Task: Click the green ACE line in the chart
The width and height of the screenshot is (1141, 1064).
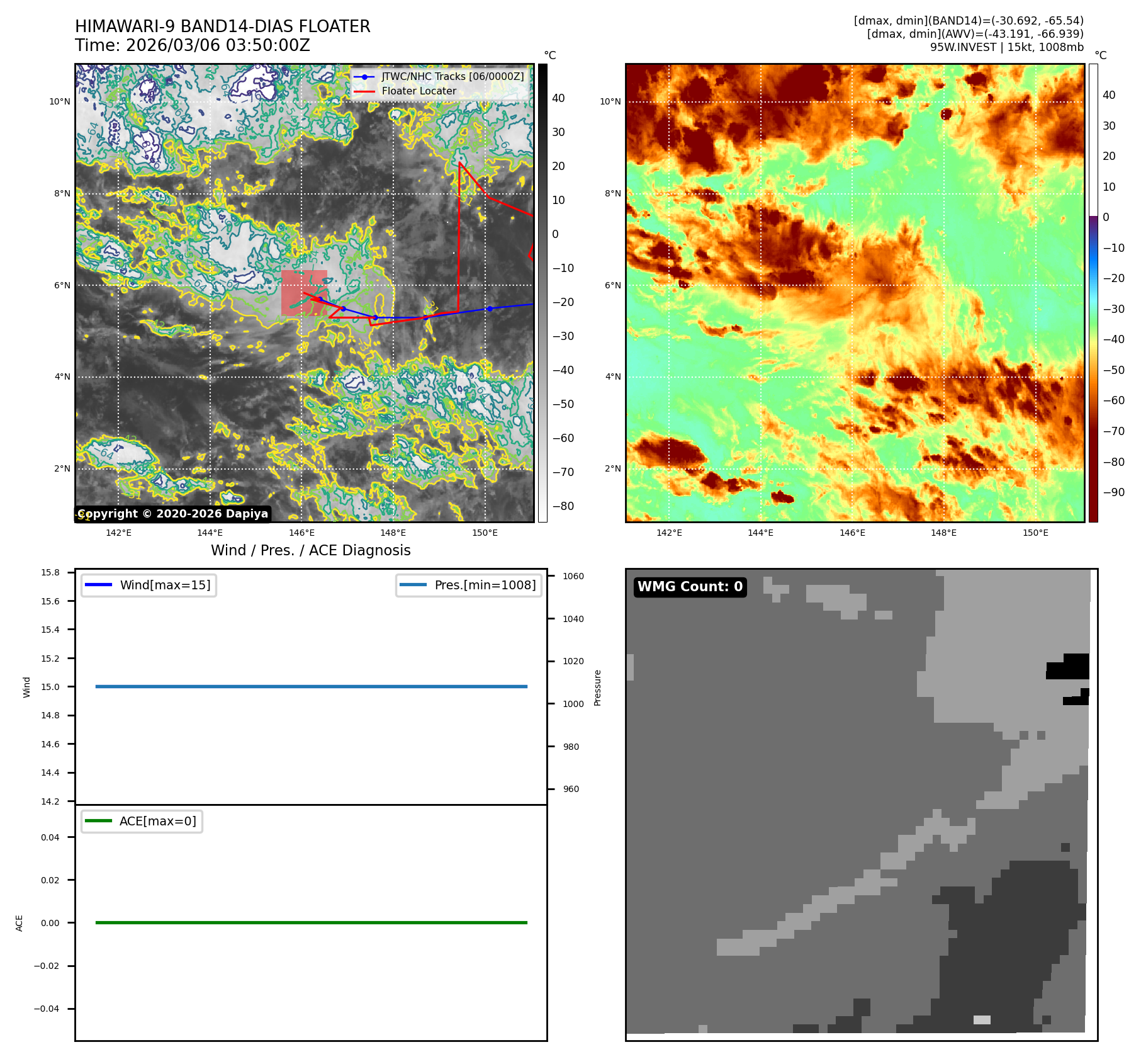Action: 311,922
